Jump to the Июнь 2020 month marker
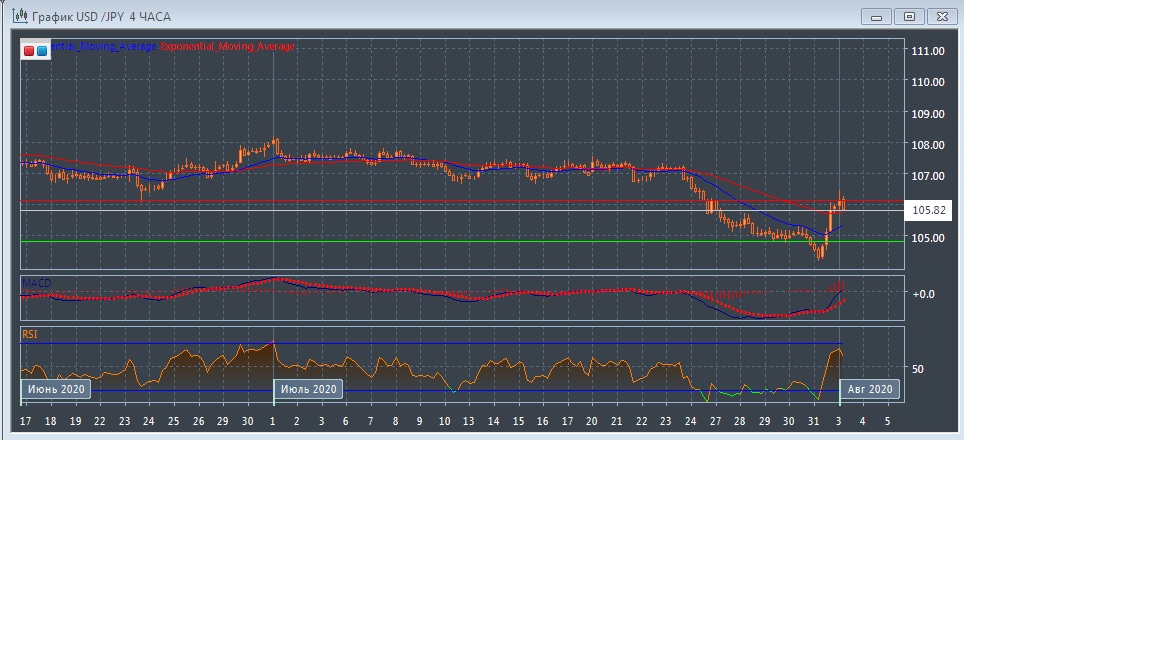The image size is (1152, 648). [56, 389]
